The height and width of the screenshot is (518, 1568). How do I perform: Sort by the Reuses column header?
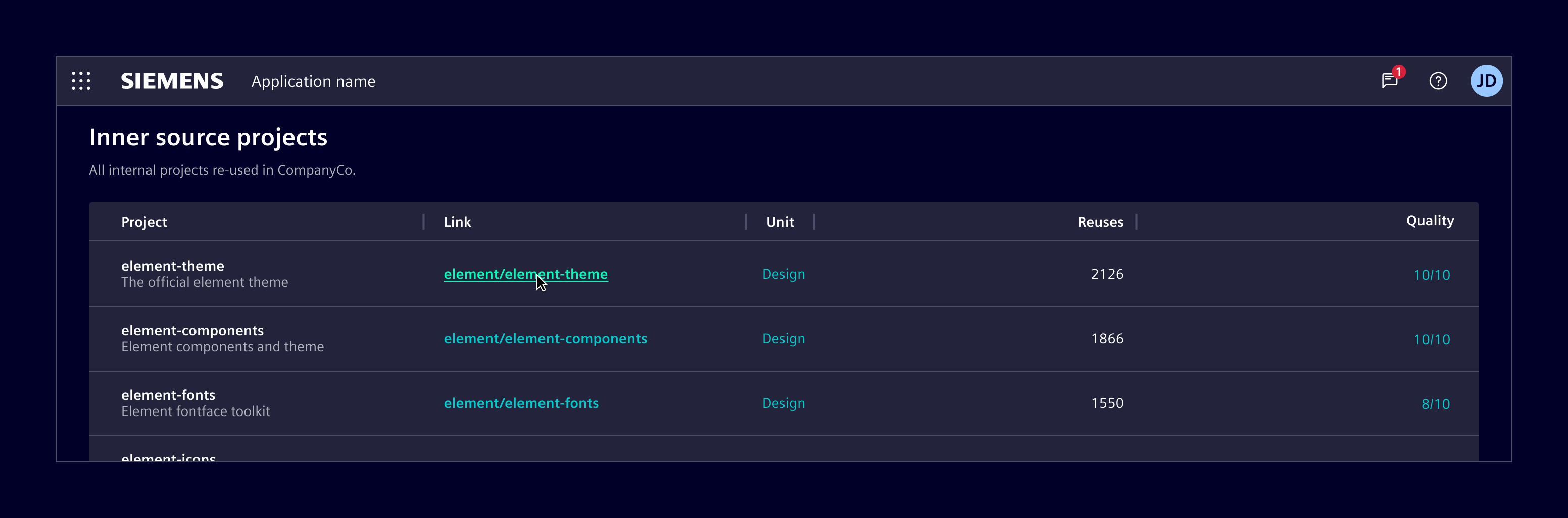pos(1101,222)
